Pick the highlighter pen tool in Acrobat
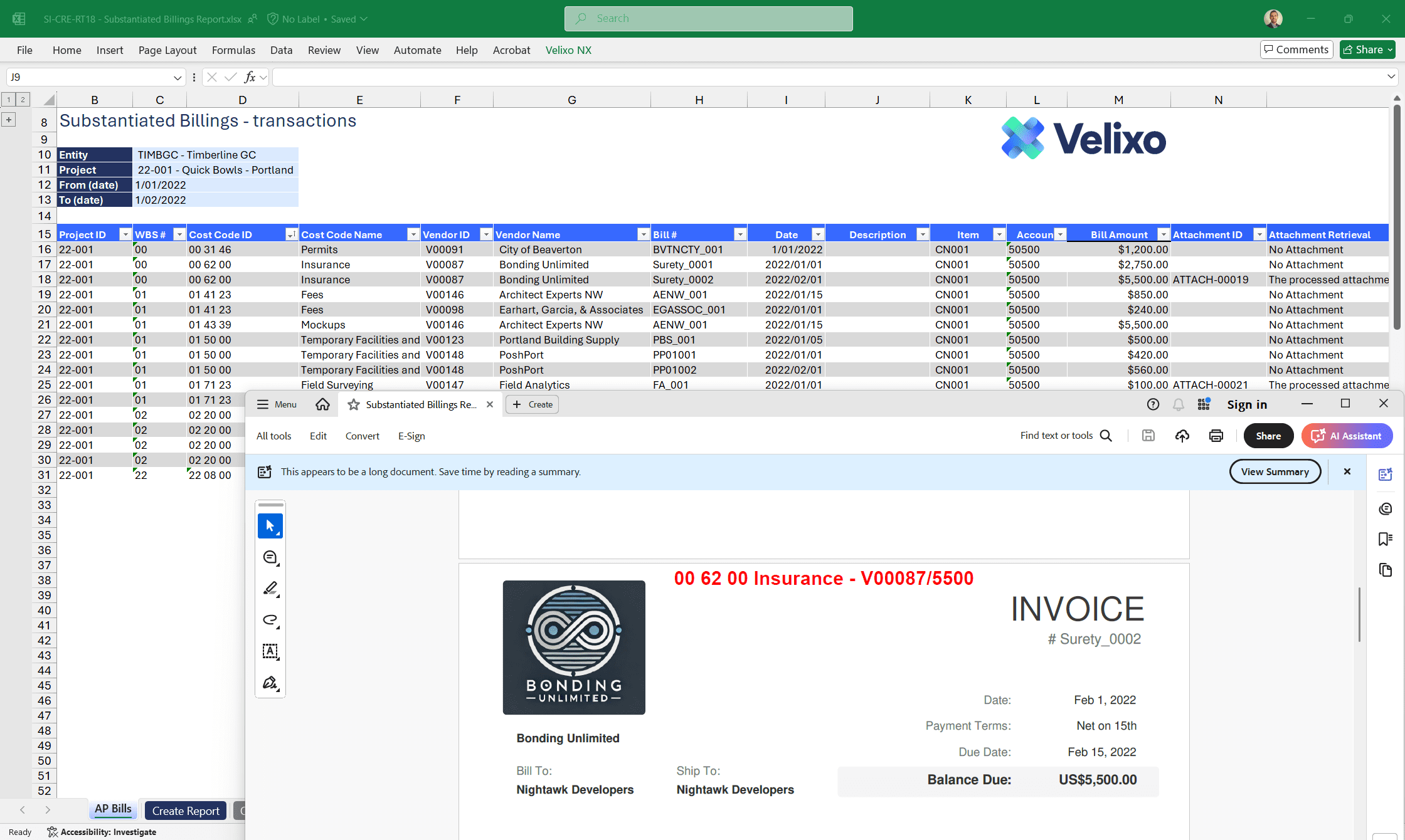Screen dimensions: 1405x840 [270, 589]
